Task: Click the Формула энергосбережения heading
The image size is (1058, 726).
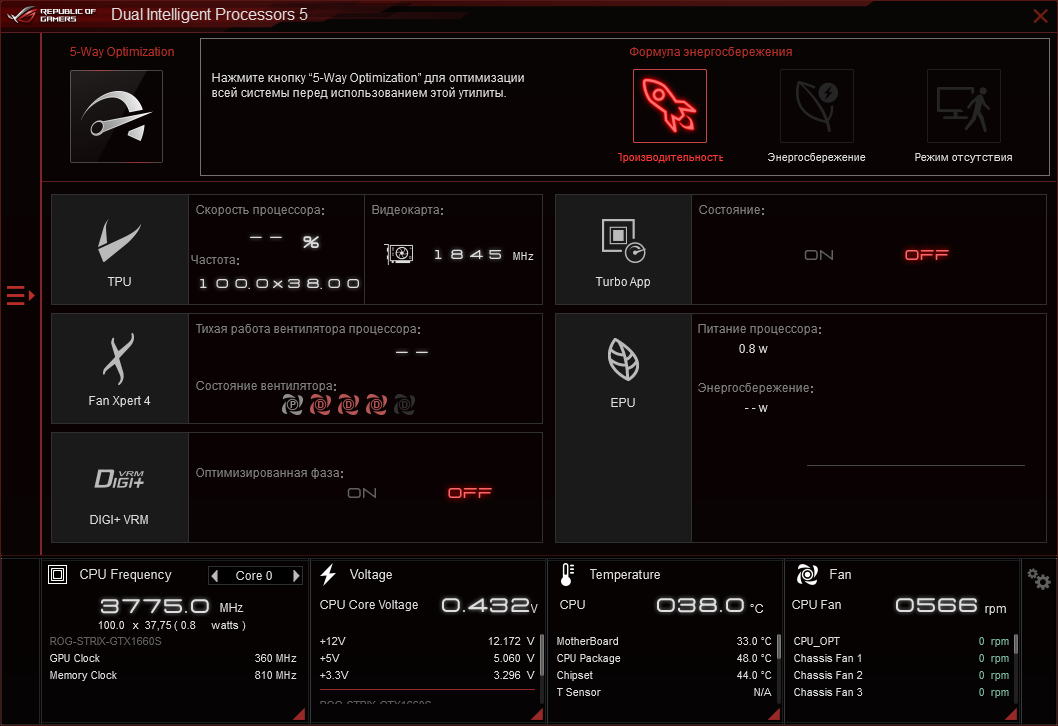Action: tap(711, 52)
